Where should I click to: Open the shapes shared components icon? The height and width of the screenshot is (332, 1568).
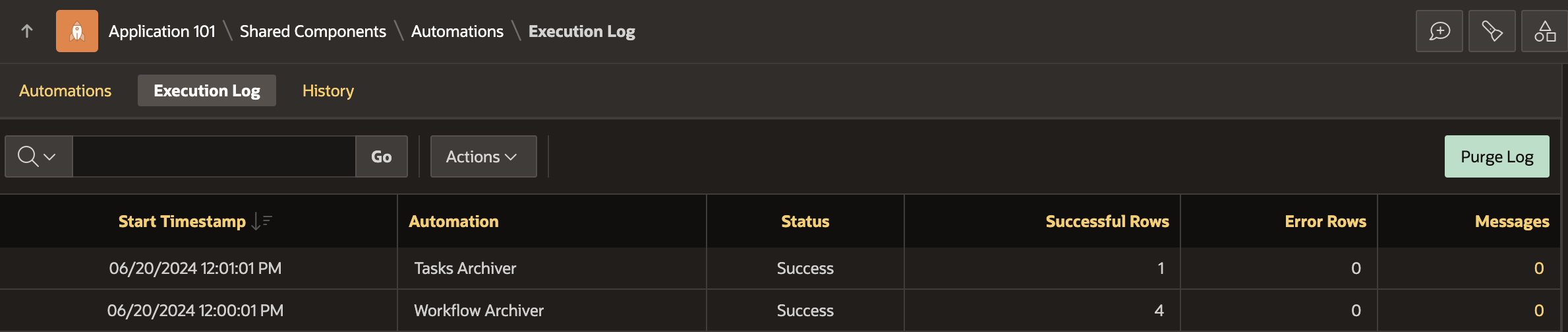click(1544, 31)
